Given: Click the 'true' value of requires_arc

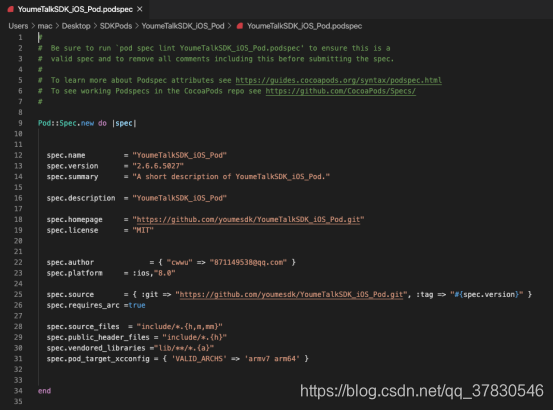Looking at the screenshot, I should point(137,305).
